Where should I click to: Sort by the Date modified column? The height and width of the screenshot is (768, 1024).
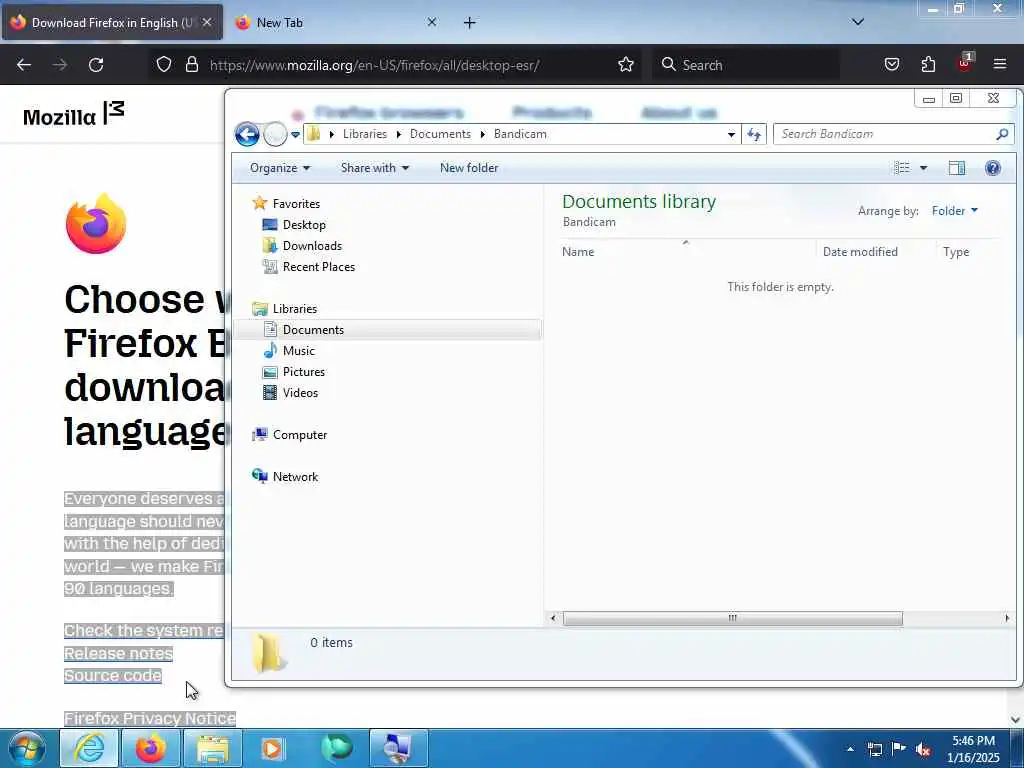click(x=860, y=251)
